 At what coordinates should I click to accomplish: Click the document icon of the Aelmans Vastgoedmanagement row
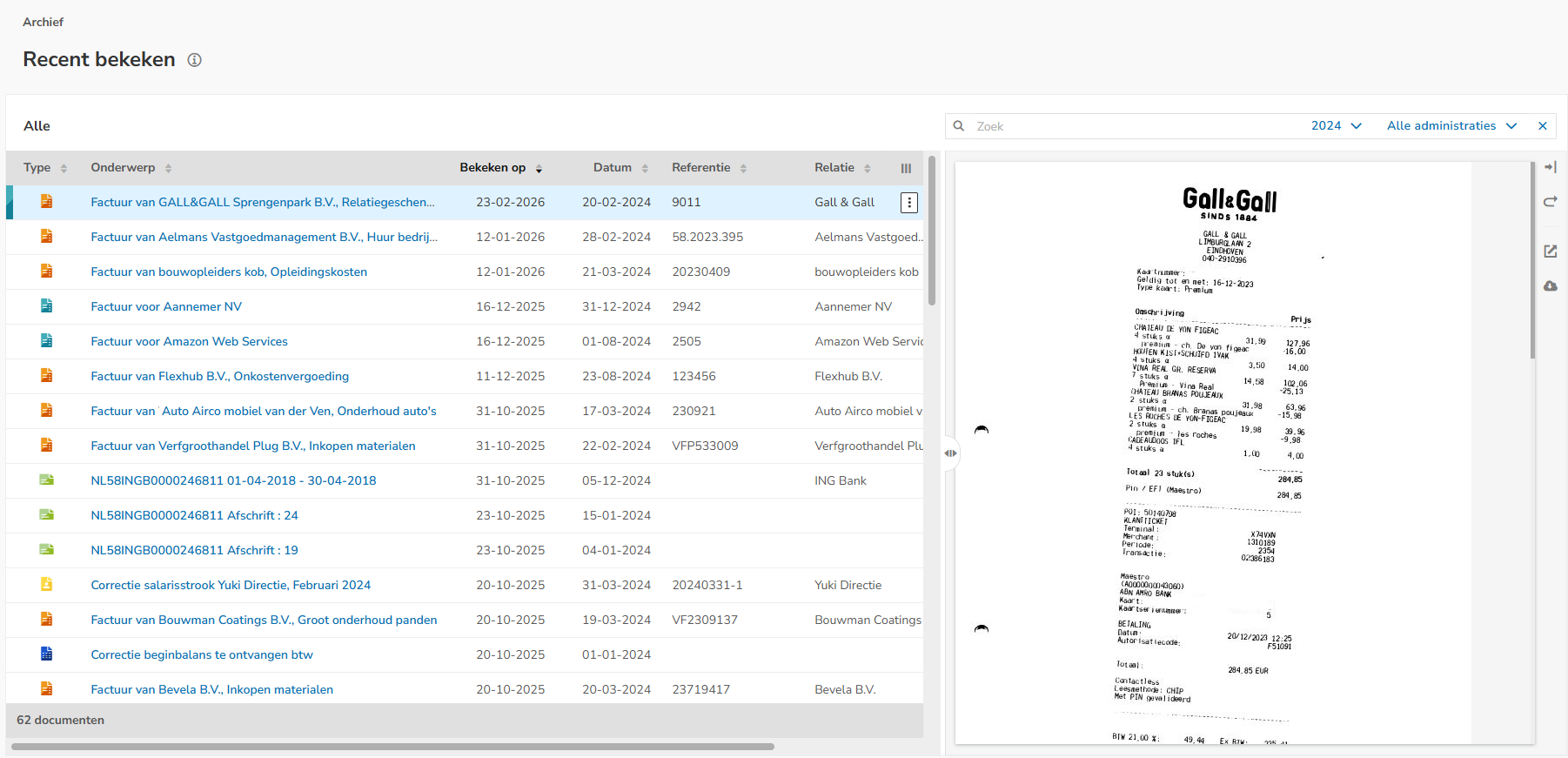(47, 237)
